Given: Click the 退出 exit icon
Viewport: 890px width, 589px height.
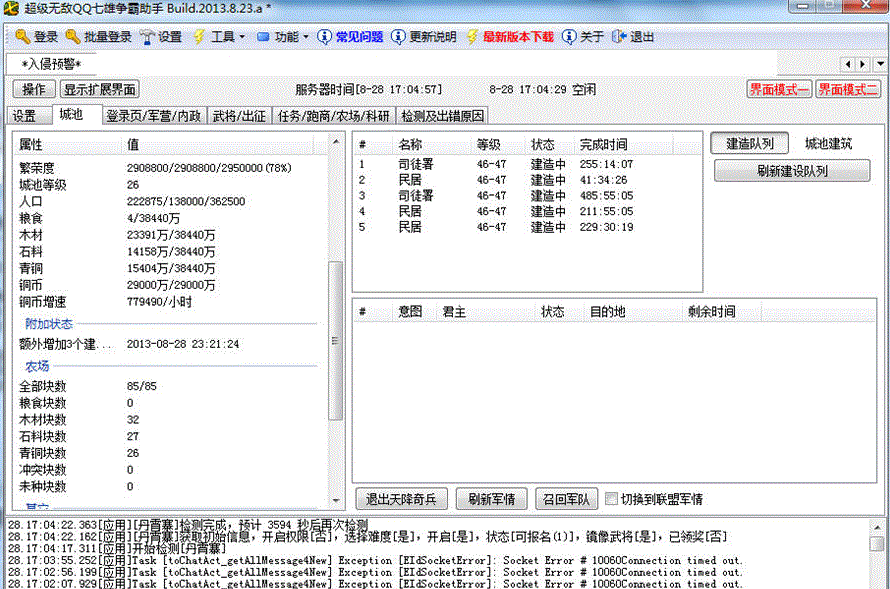Looking at the screenshot, I should tap(619, 37).
